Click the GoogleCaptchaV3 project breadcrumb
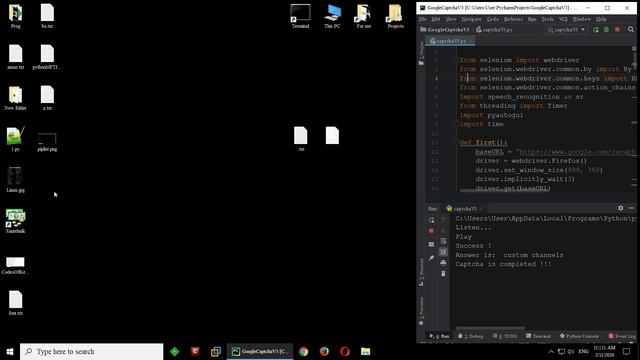Viewport: 640px width, 360px height. coord(445,30)
